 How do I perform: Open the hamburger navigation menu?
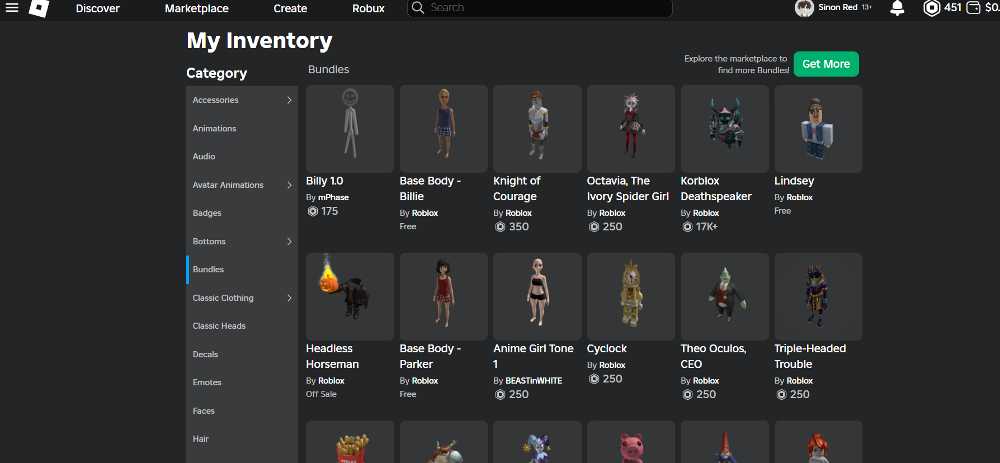coord(11,8)
